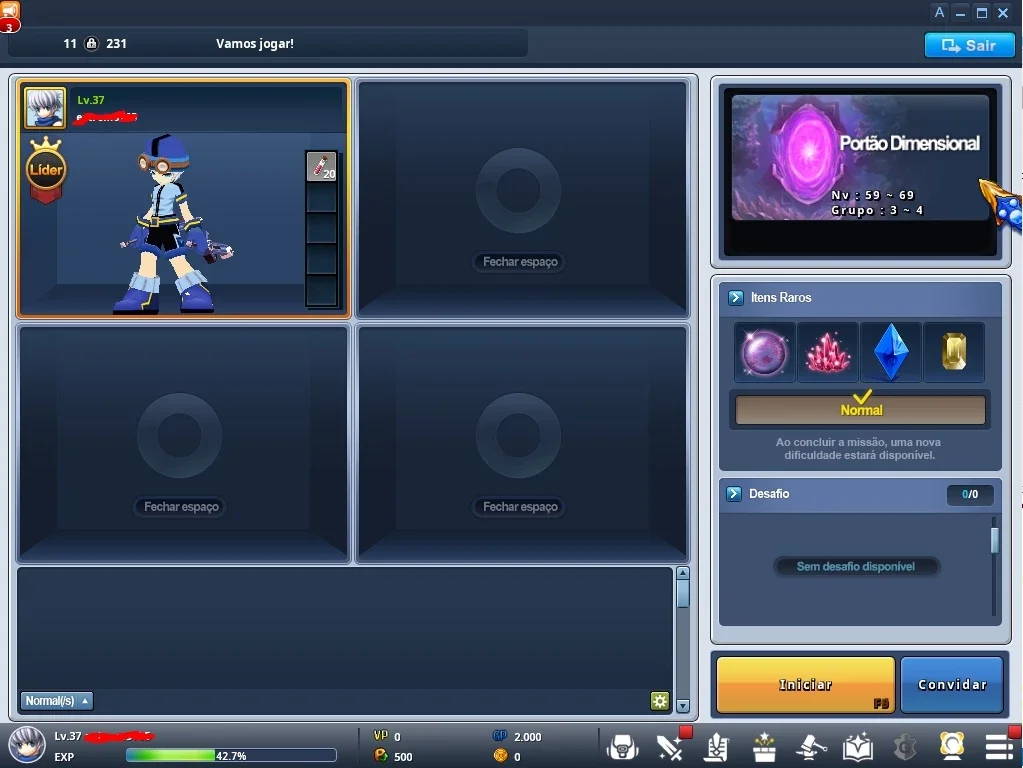1023x768 pixels.
Task: Maximize the game window
Action: coord(982,13)
